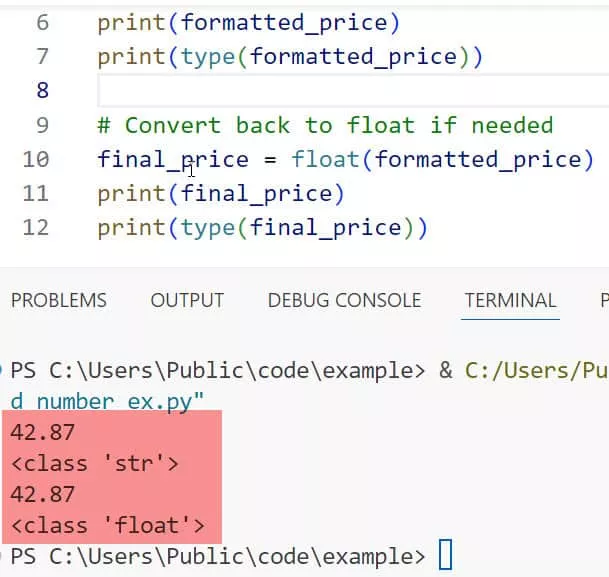Viewport: 609px width, 577px height.
Task: Click line number 11 in the gutter
Action: click(x=35, y=193)
